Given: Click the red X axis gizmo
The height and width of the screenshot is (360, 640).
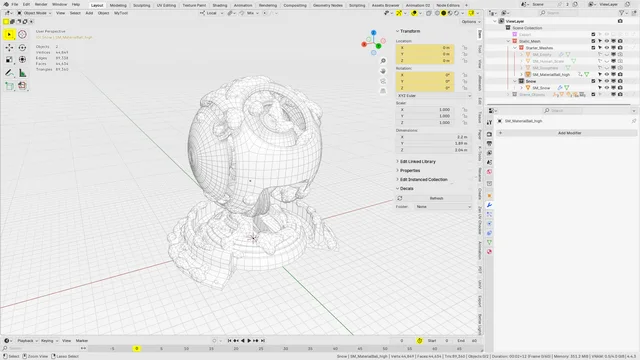Looking at the screenshot, I should pos(364,44).
